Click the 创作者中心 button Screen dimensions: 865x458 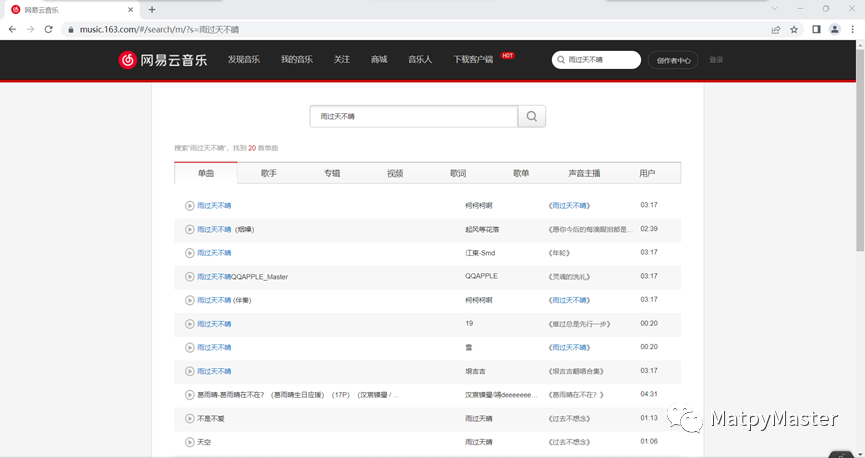coord(674,60)
